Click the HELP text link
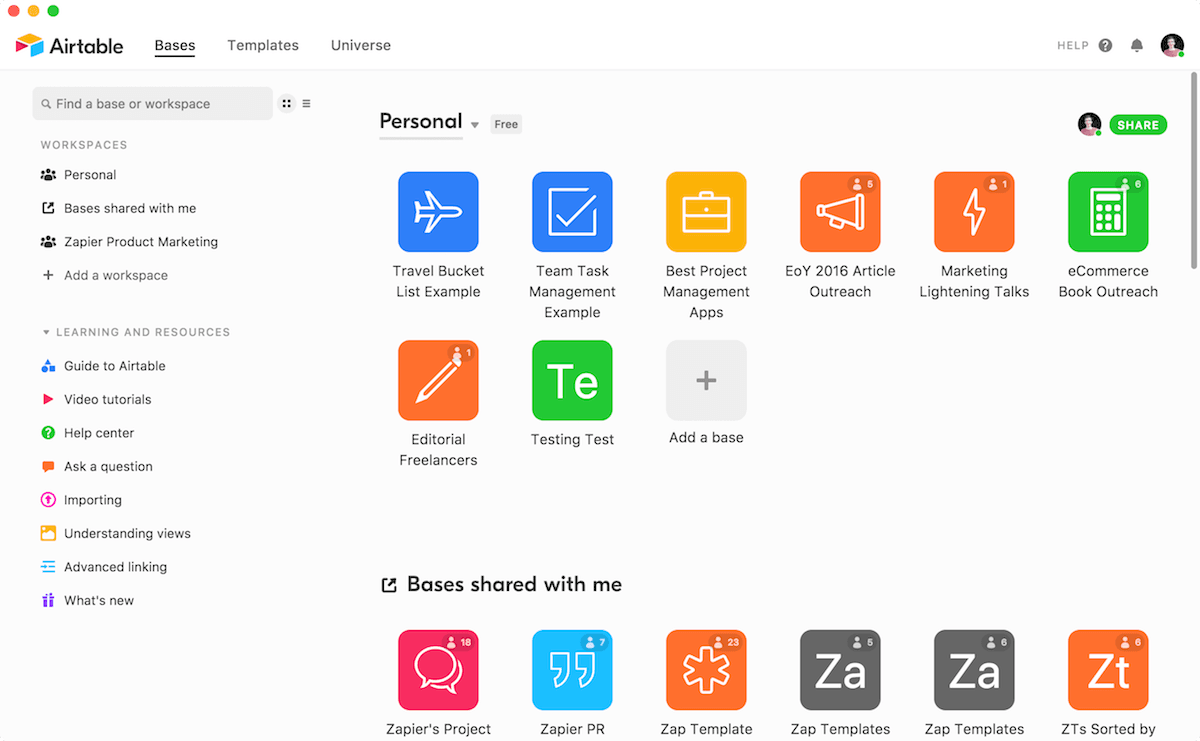 (1073, 46)
